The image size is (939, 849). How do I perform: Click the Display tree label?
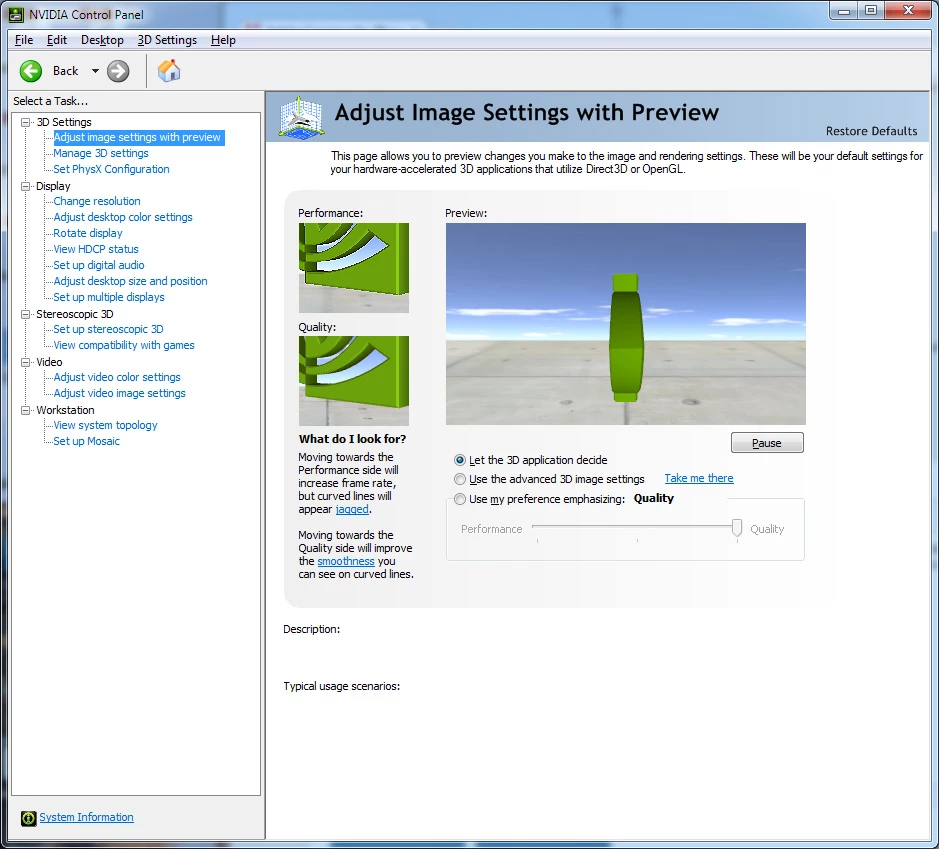(53, 186)
